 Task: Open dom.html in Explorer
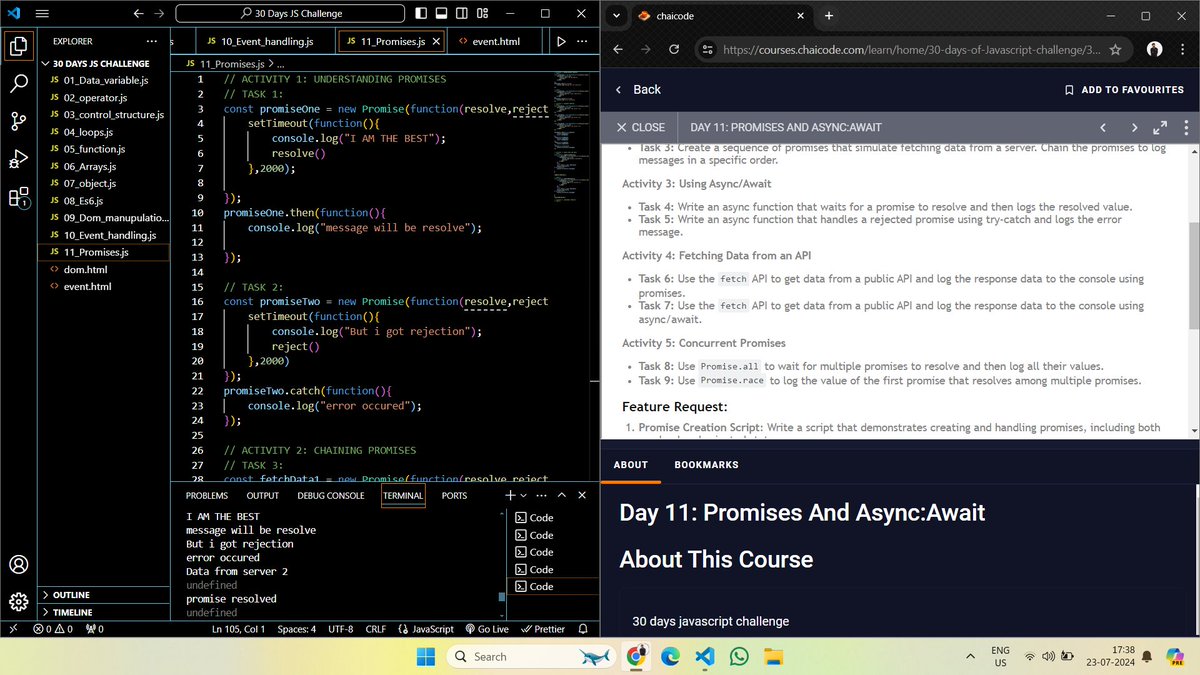[105, 270]
